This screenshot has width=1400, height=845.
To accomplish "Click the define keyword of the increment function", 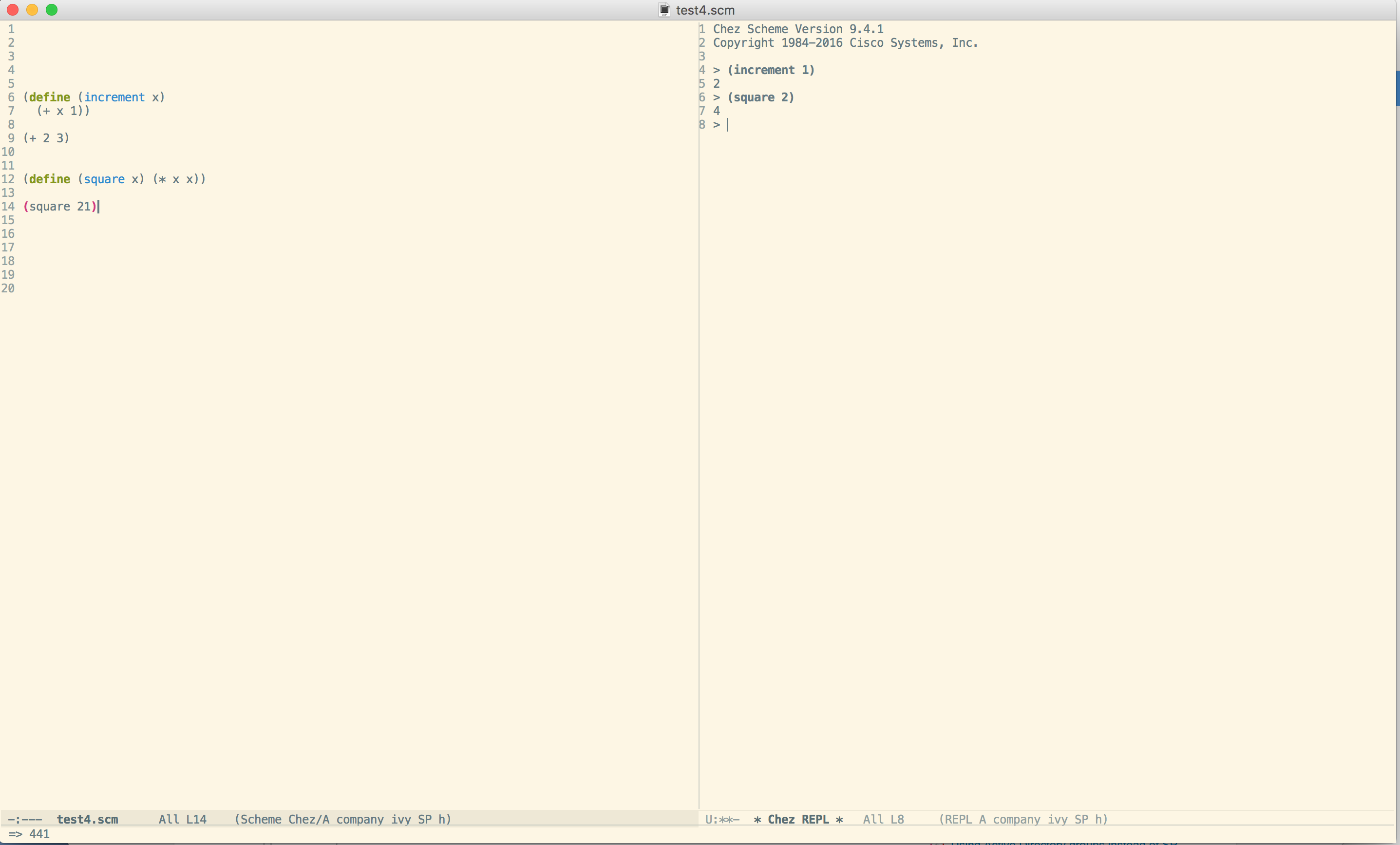I will click(49, 97).
